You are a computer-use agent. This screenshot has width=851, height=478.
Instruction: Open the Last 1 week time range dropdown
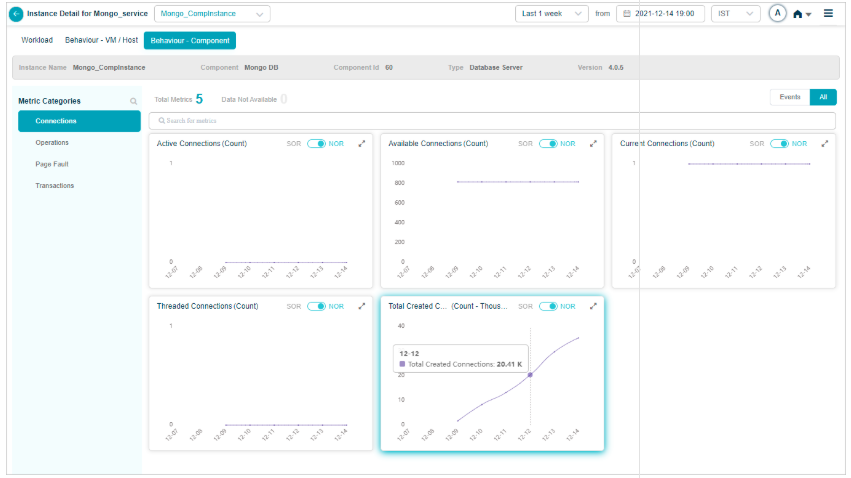click(x=551, y=14)
